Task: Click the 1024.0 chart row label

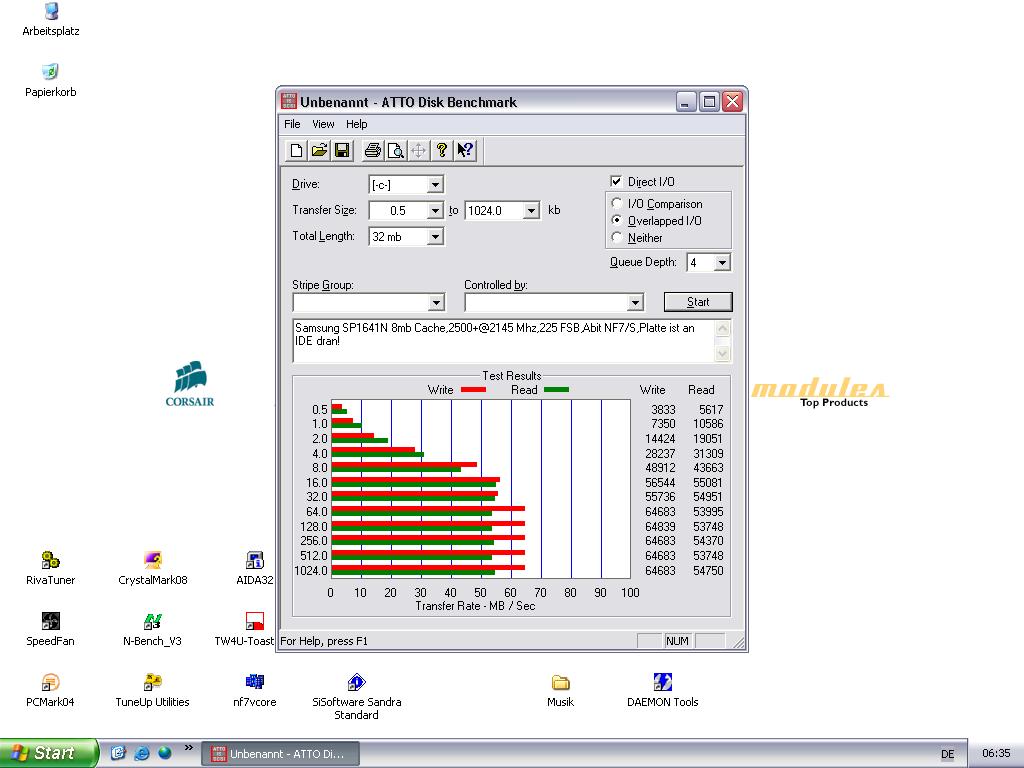Action: [x=311, y=570]
